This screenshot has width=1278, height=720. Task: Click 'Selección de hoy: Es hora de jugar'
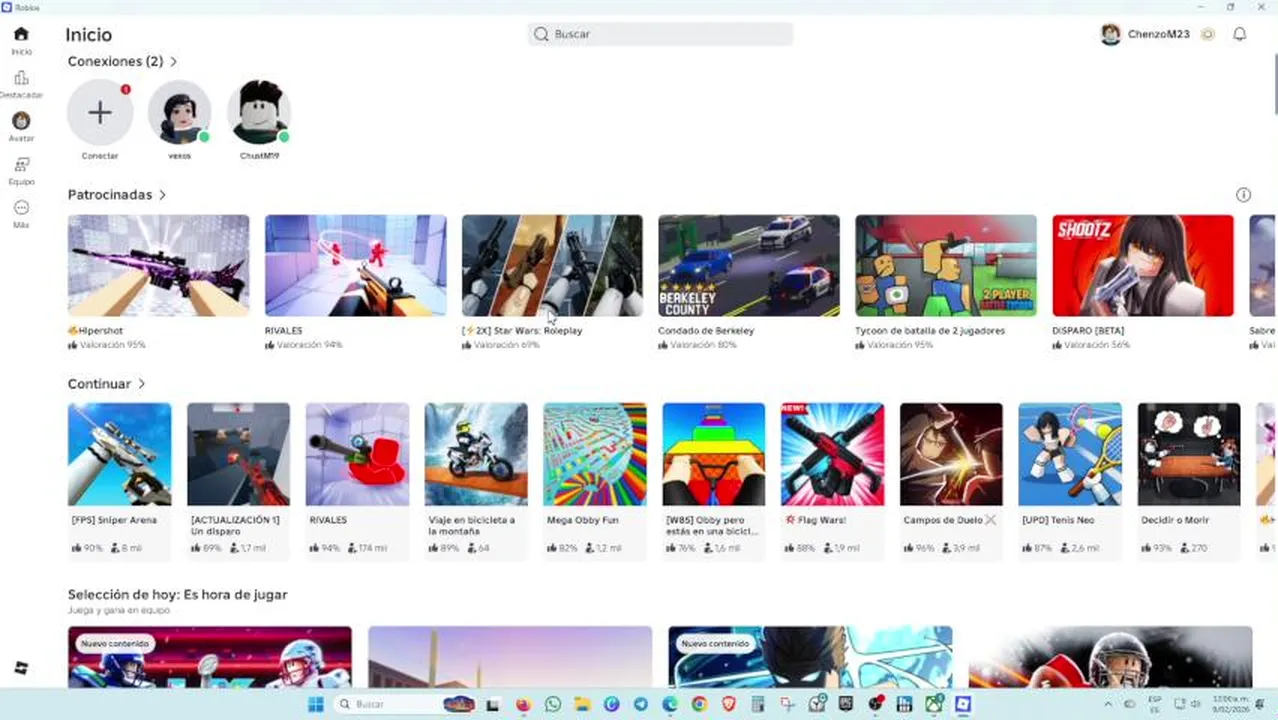pos(178,594)
